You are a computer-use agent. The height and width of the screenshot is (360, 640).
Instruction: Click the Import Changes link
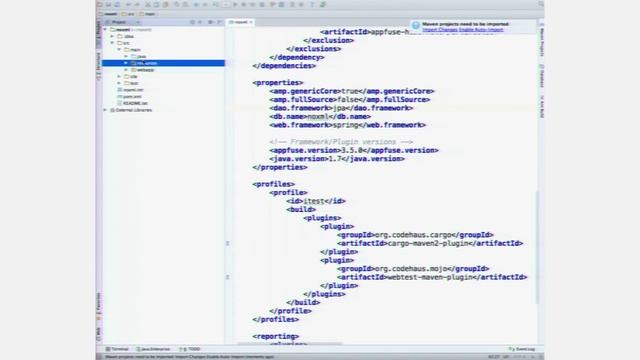pos(440,30)
